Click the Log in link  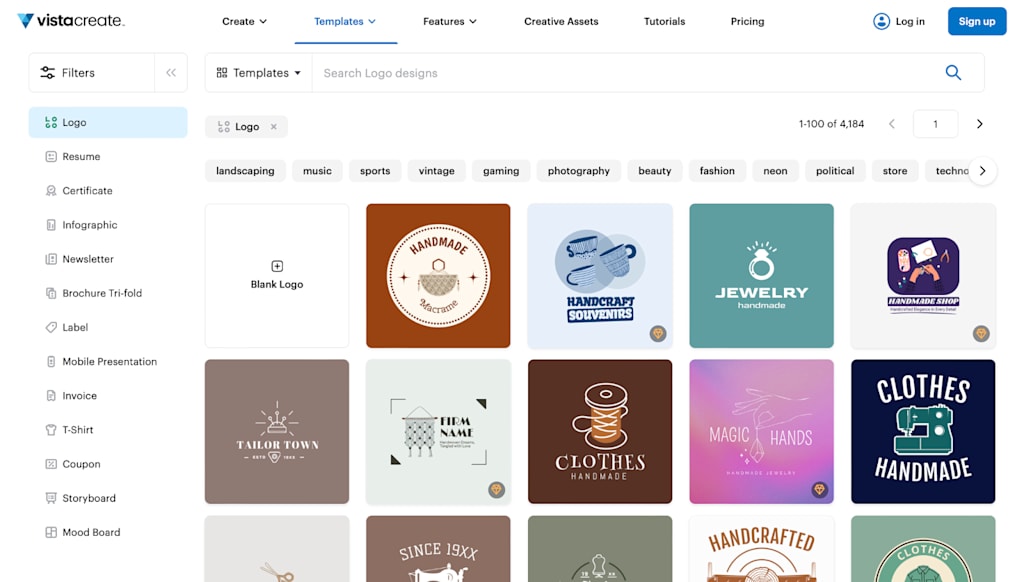coord(898,20)
